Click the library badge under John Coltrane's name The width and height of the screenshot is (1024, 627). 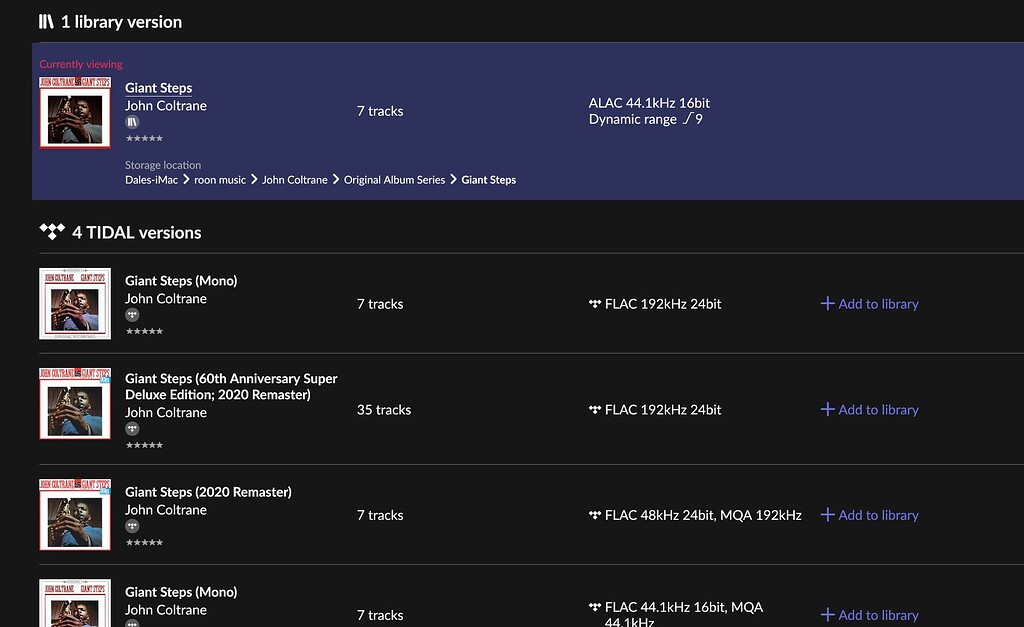[x=131, y=122]
